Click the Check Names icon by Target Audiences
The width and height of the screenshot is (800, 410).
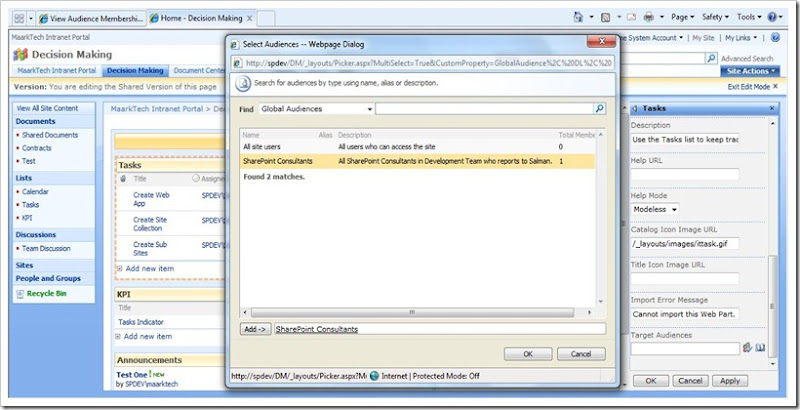tap(747, 348)
